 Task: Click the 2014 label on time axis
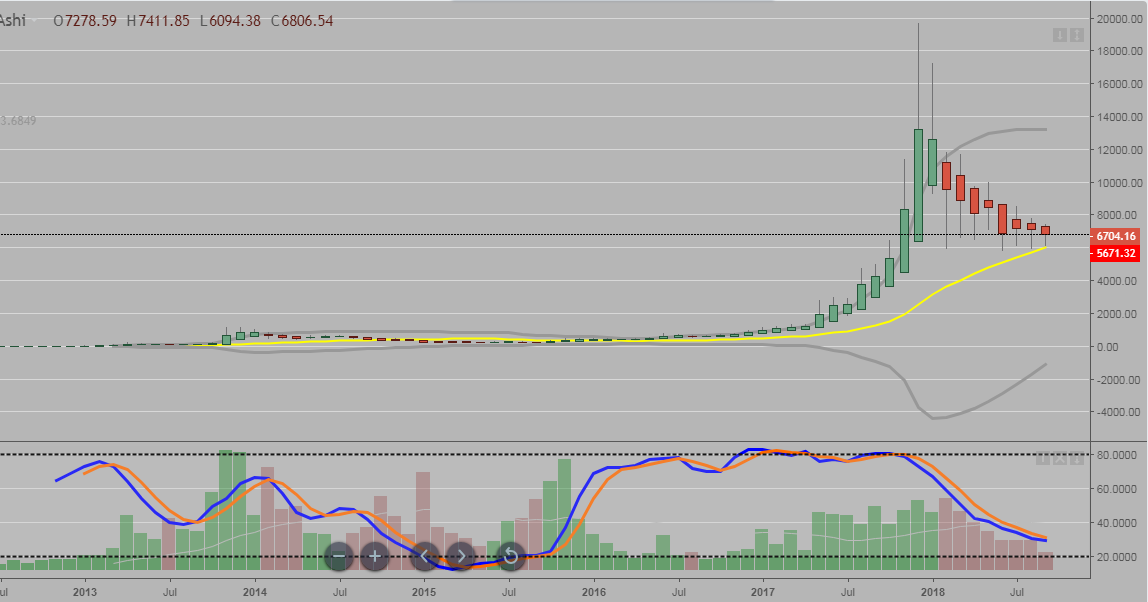tap(255, 591)
